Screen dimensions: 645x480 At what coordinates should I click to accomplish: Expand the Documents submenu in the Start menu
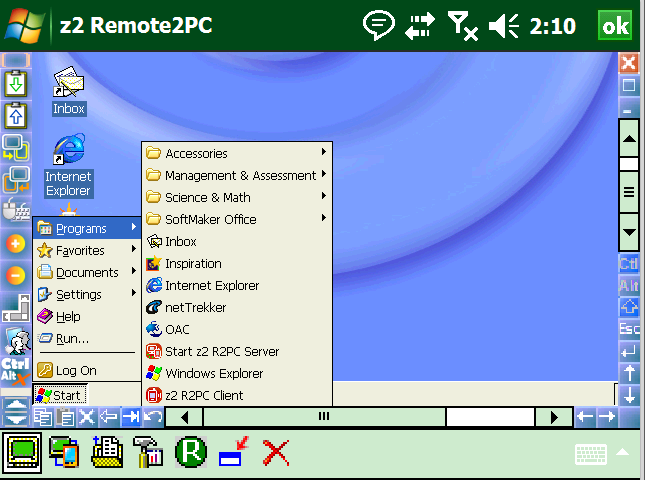[x=87, y=272]
